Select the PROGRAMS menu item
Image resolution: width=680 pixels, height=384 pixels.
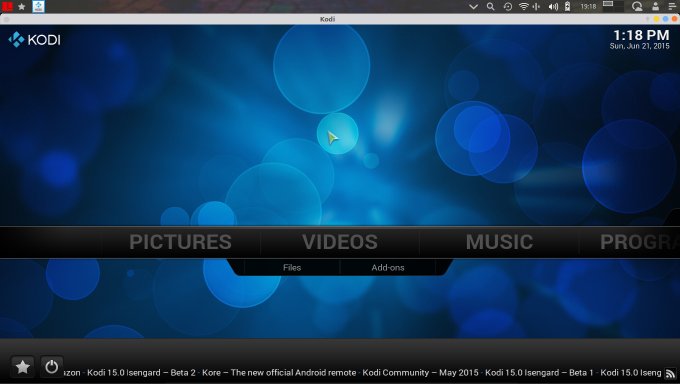tap(640, 242)
